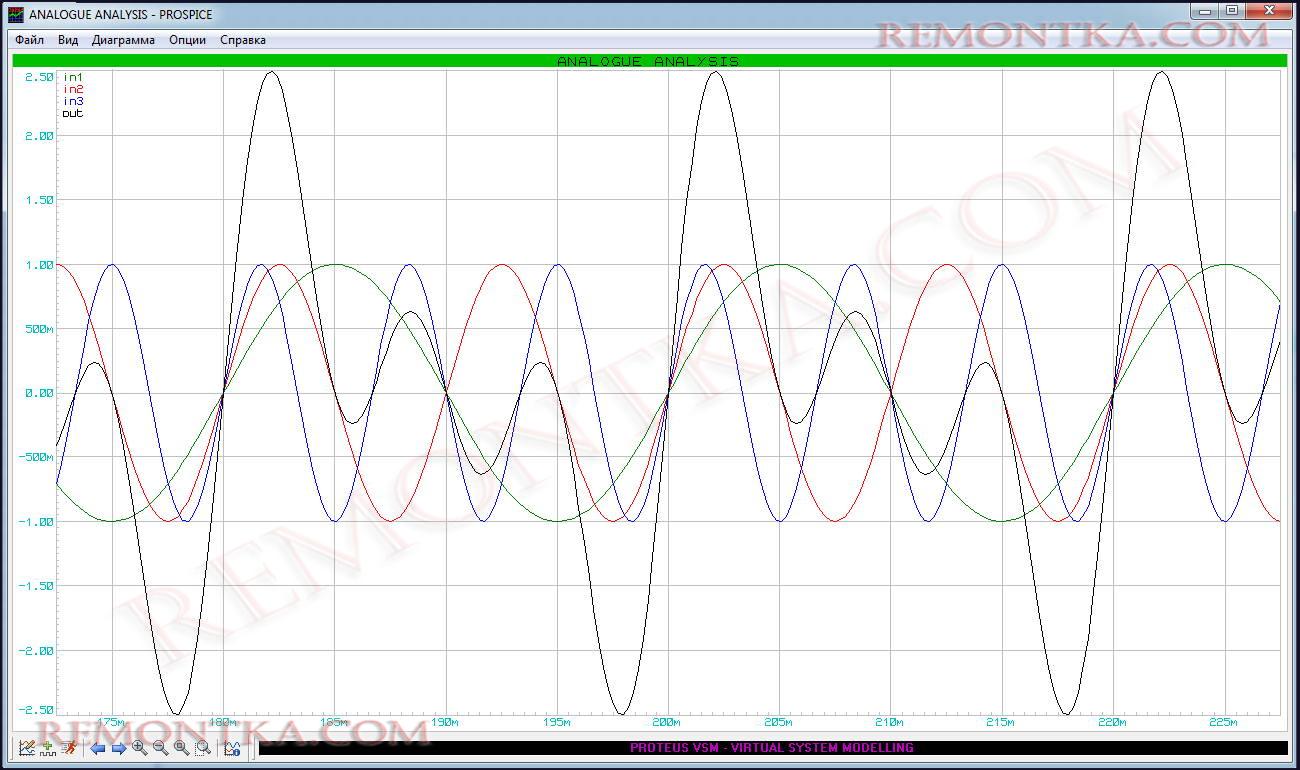Click the green ANALOGUE ANALYSIS graph title bar
Image resolution: width=1300 pixels, height=770 pixels.
tap(649, 61)
